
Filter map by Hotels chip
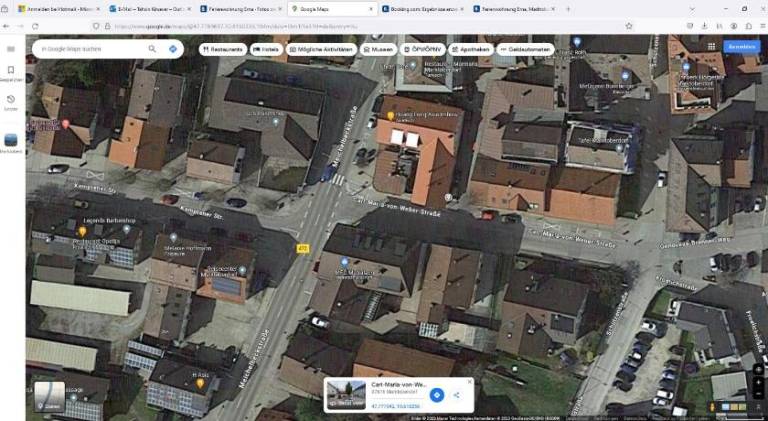[x=266, y=49]
